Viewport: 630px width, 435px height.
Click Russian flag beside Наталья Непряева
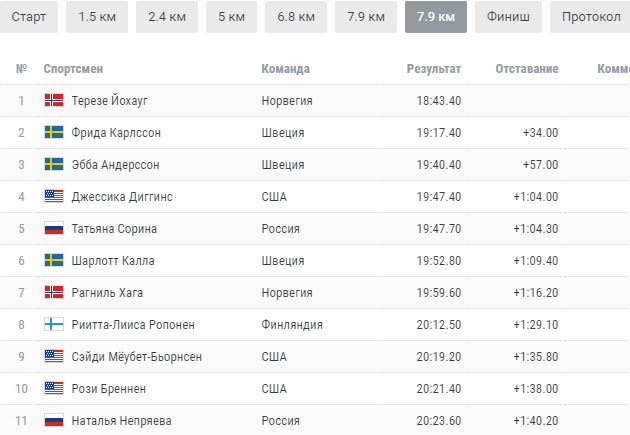point(54,421)
